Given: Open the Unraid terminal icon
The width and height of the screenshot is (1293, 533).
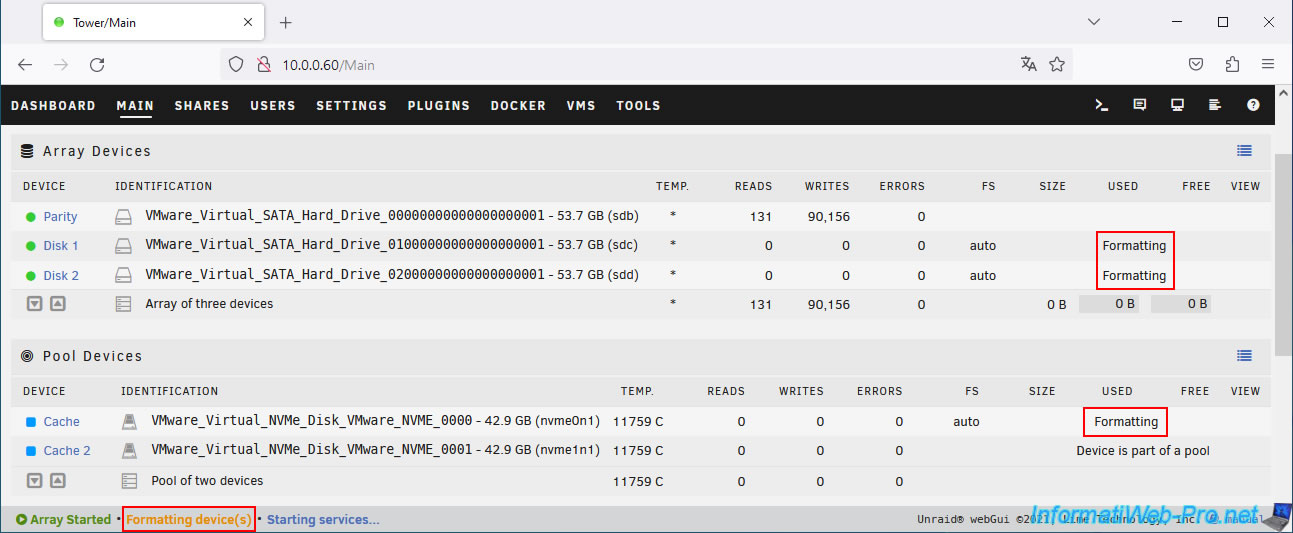Looking at the screenshot, I should pos(1101,105).
